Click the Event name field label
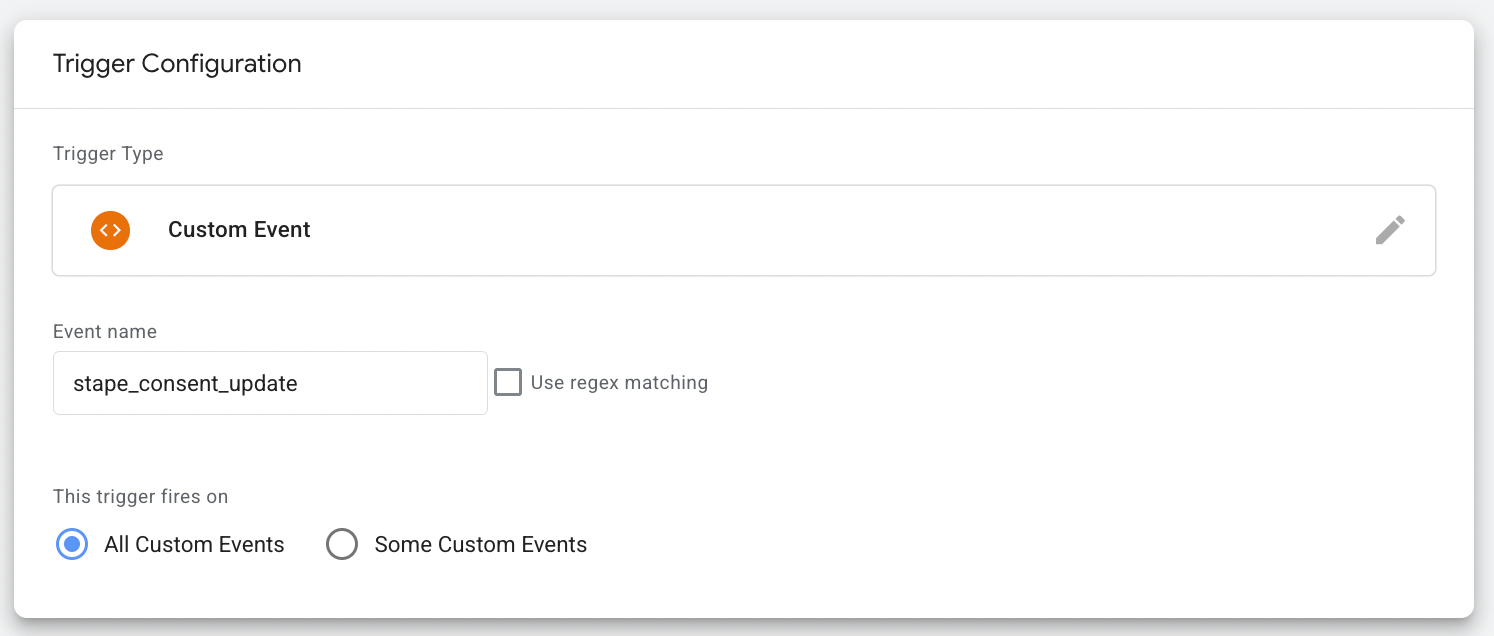This screenshot has width=1494, height=636. tap(105, 332)
